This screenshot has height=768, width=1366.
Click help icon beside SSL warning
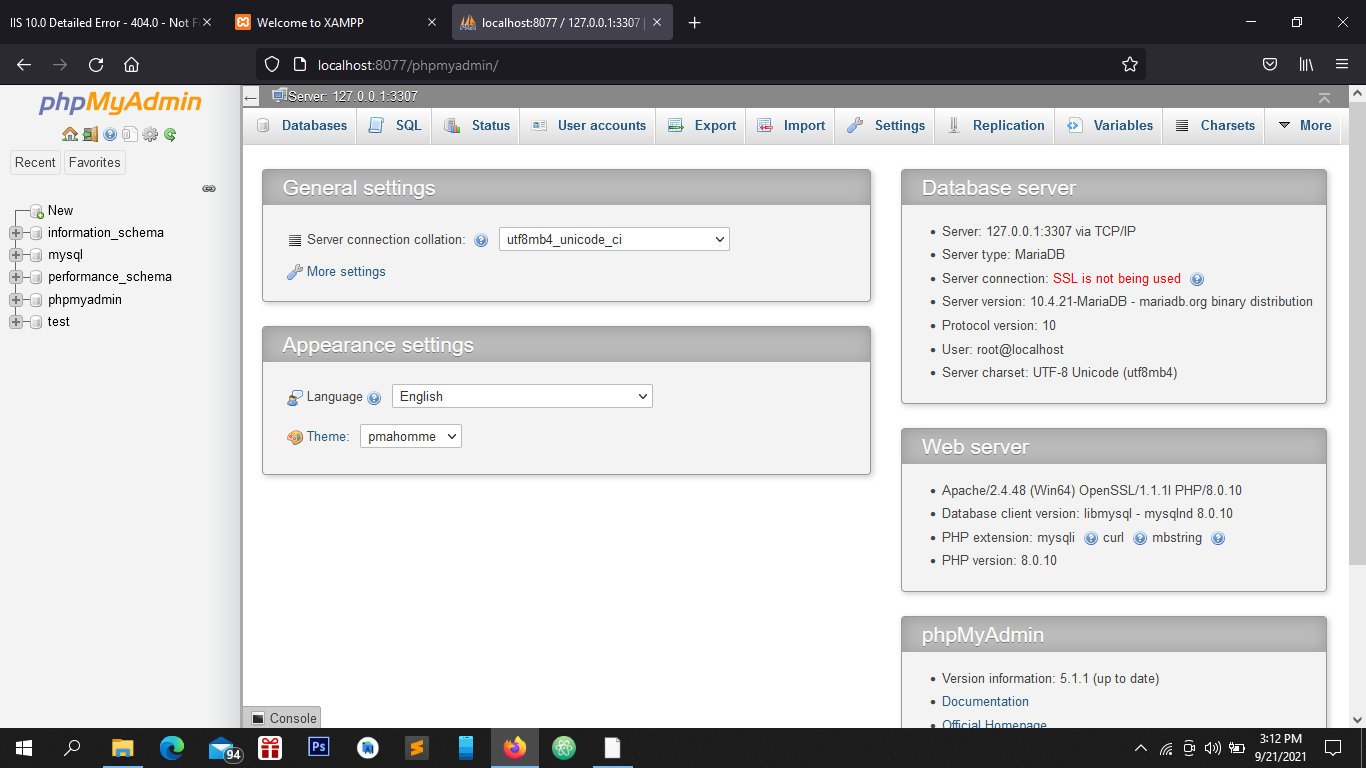1197,280
